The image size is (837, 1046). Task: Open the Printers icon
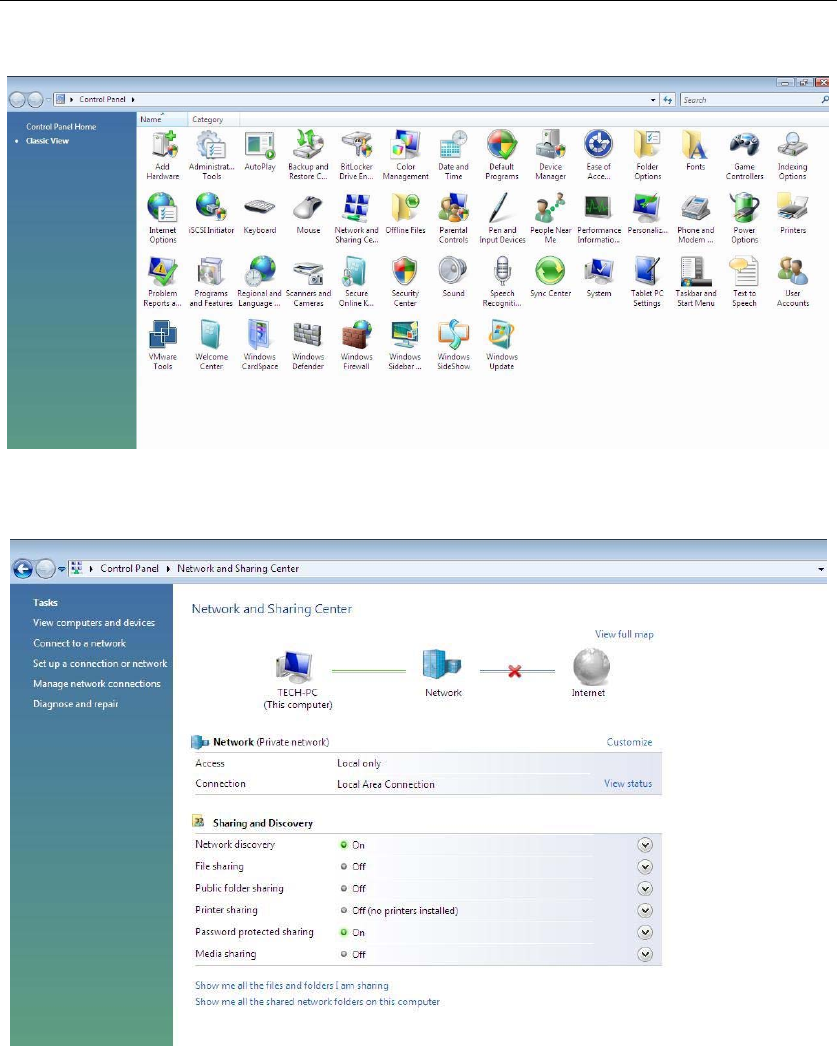[x=793, y=214]
